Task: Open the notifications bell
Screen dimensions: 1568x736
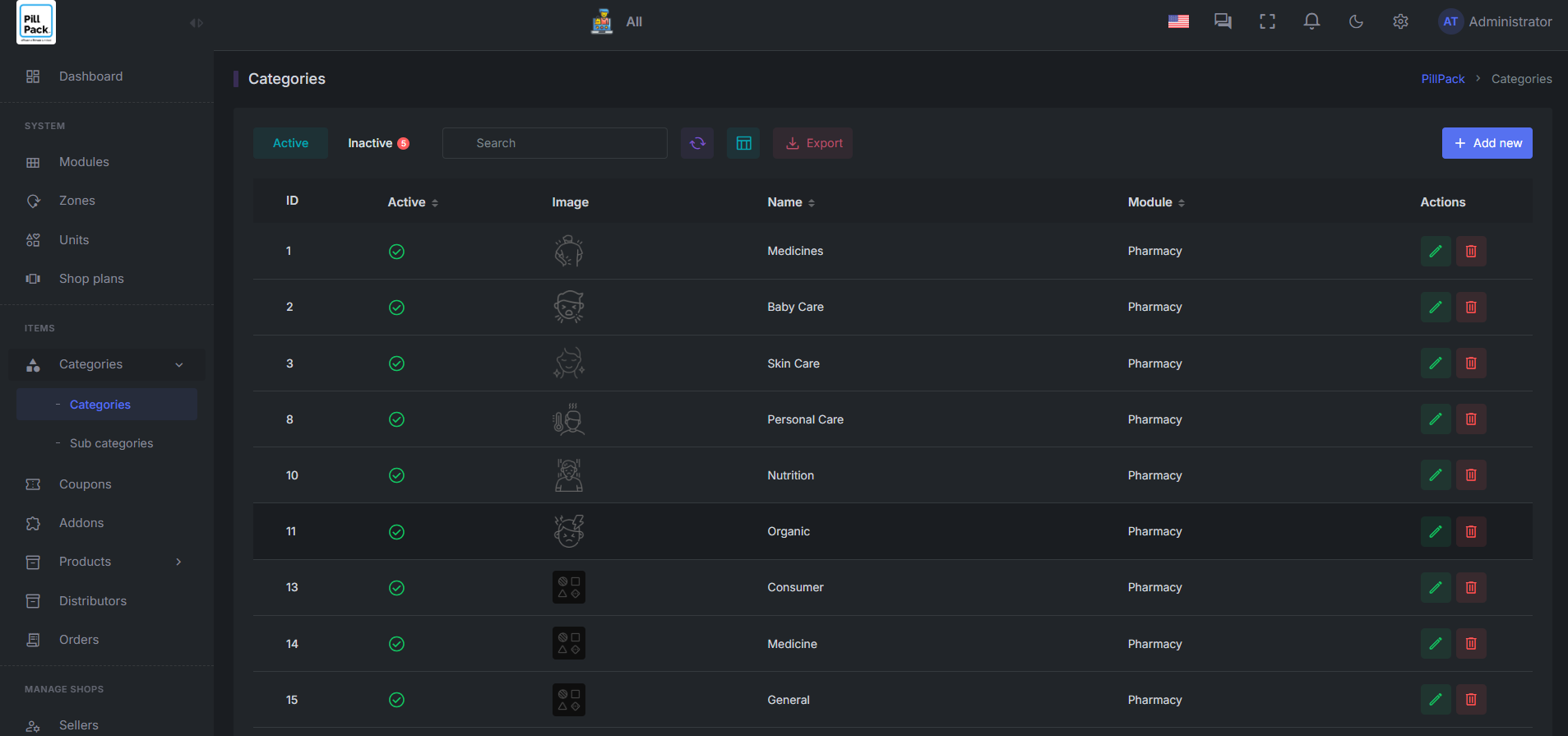Action: [1311, 22]
